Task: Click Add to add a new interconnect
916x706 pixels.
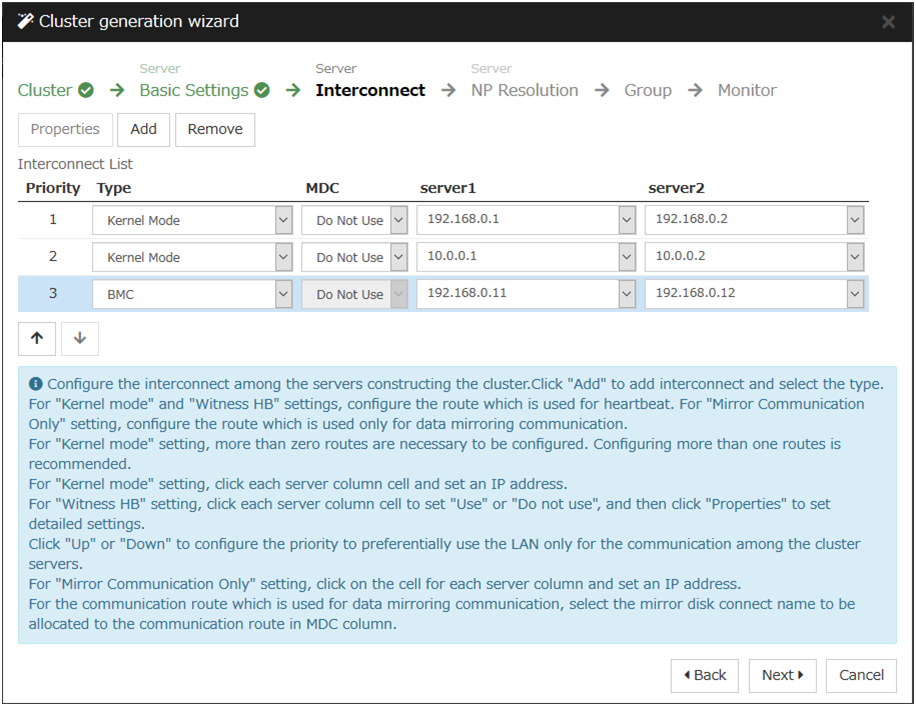Action: pyautogui.click(x=143, y=129)
